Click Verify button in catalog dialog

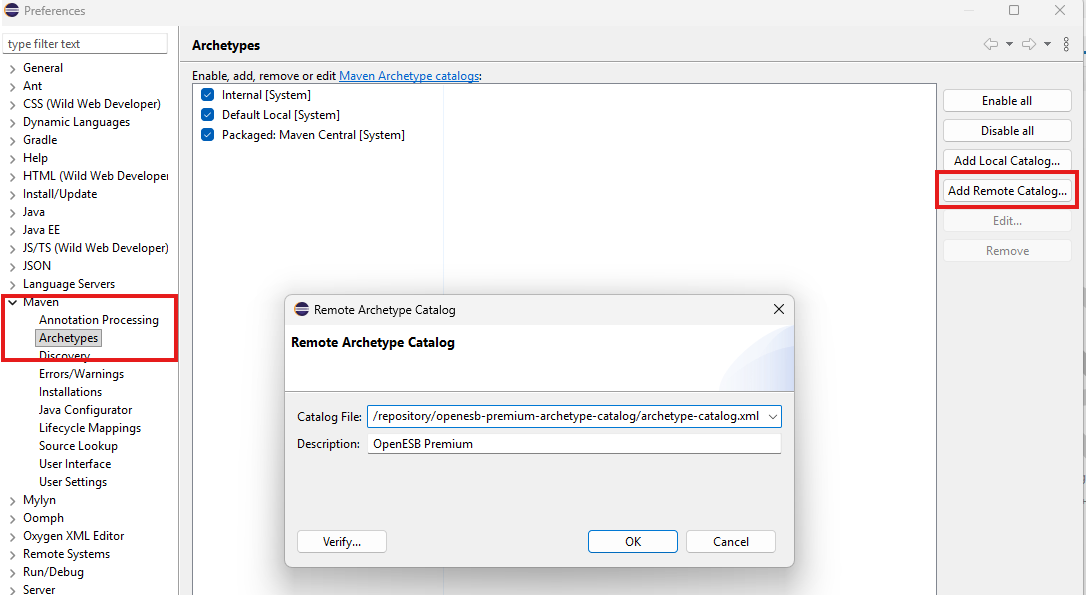click(x=341, y=541)
